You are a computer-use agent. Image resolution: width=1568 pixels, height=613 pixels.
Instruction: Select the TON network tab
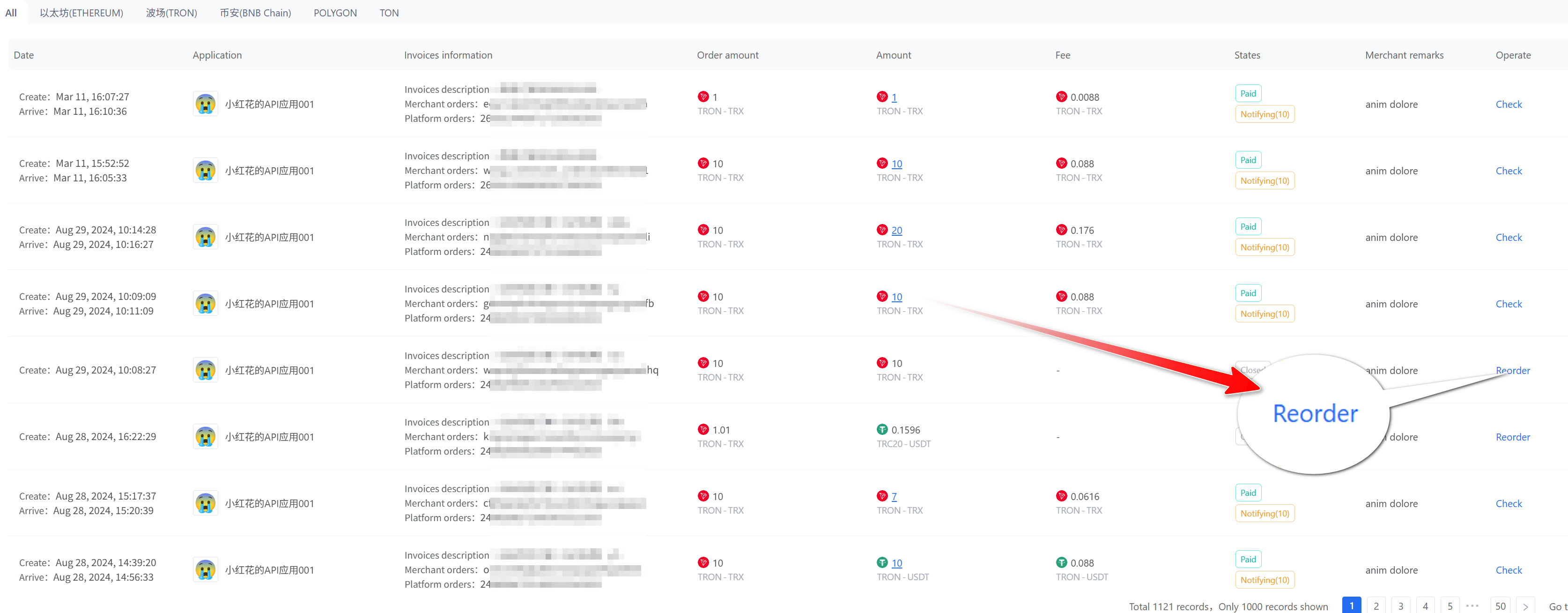[389, 13]
